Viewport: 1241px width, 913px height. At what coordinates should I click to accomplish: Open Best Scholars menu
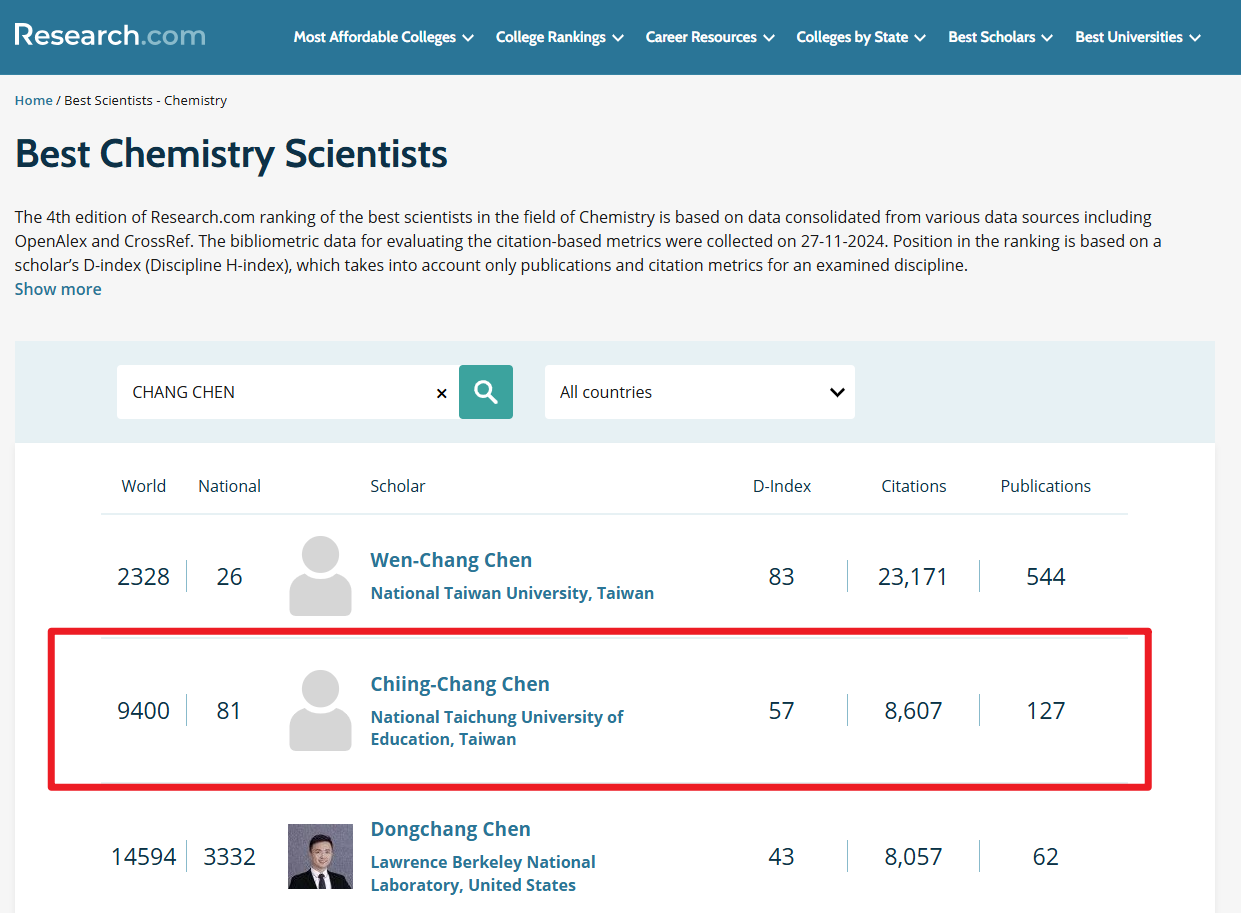(x=1000, y=37)
